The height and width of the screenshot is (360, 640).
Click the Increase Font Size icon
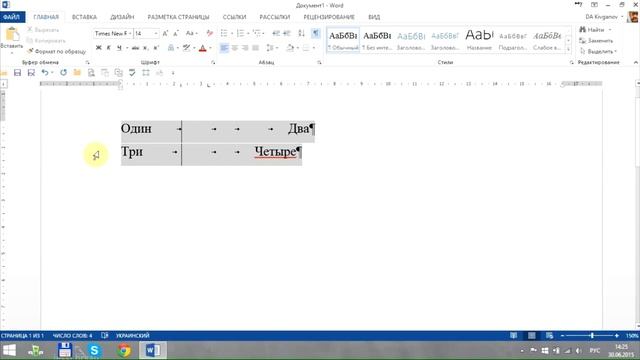coord(165,33)
